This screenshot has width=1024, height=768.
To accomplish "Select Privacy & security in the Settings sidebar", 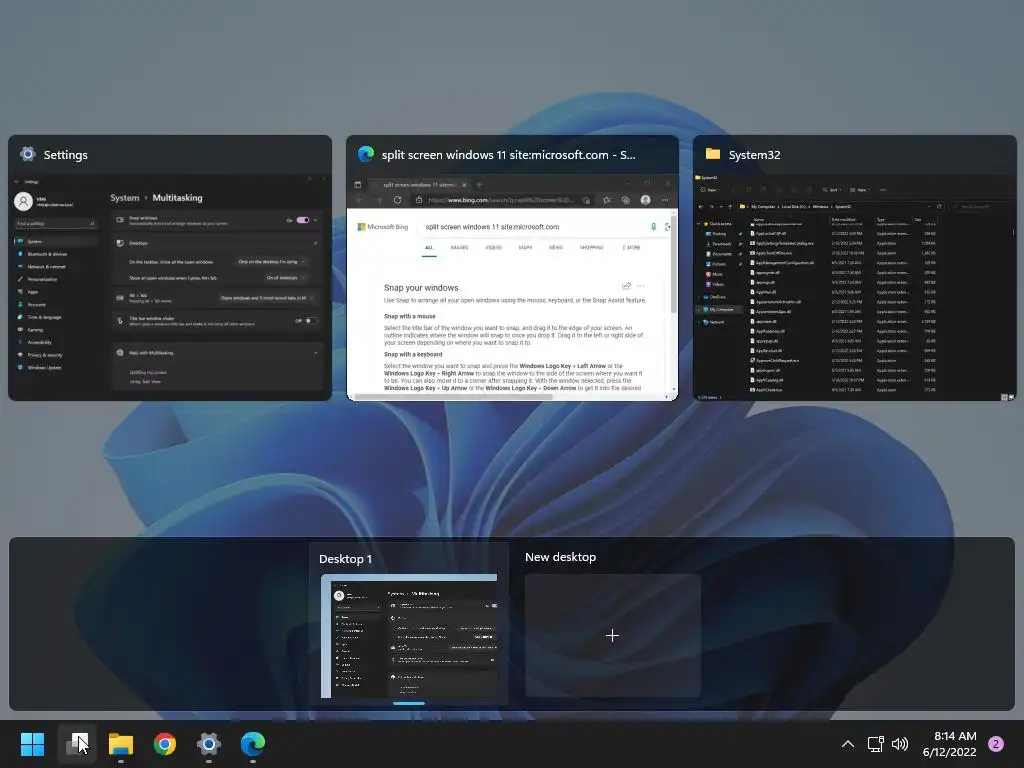I will (x=56, y=355).
